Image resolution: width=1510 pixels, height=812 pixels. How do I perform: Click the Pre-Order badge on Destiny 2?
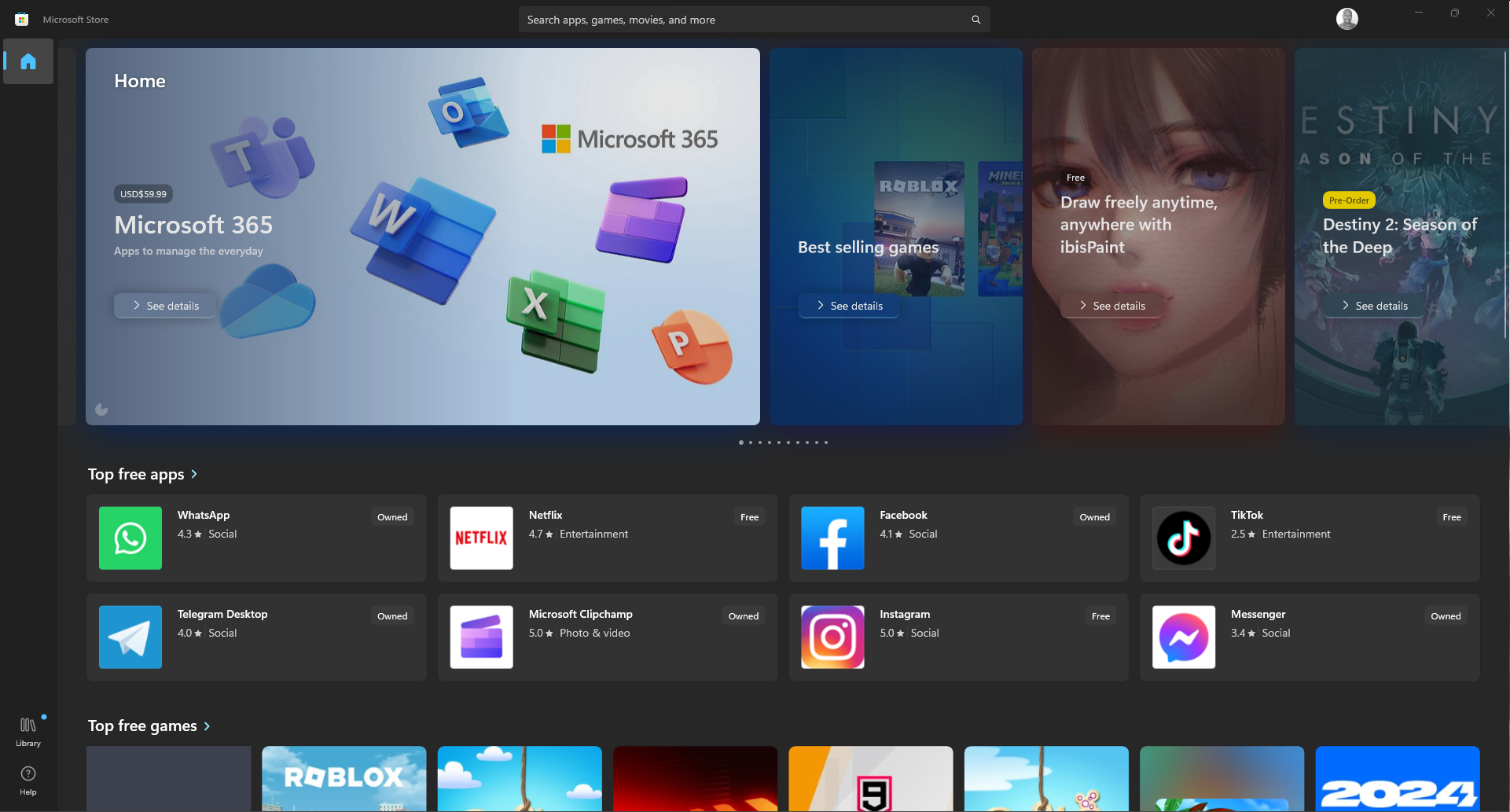tap(1349, 200)
